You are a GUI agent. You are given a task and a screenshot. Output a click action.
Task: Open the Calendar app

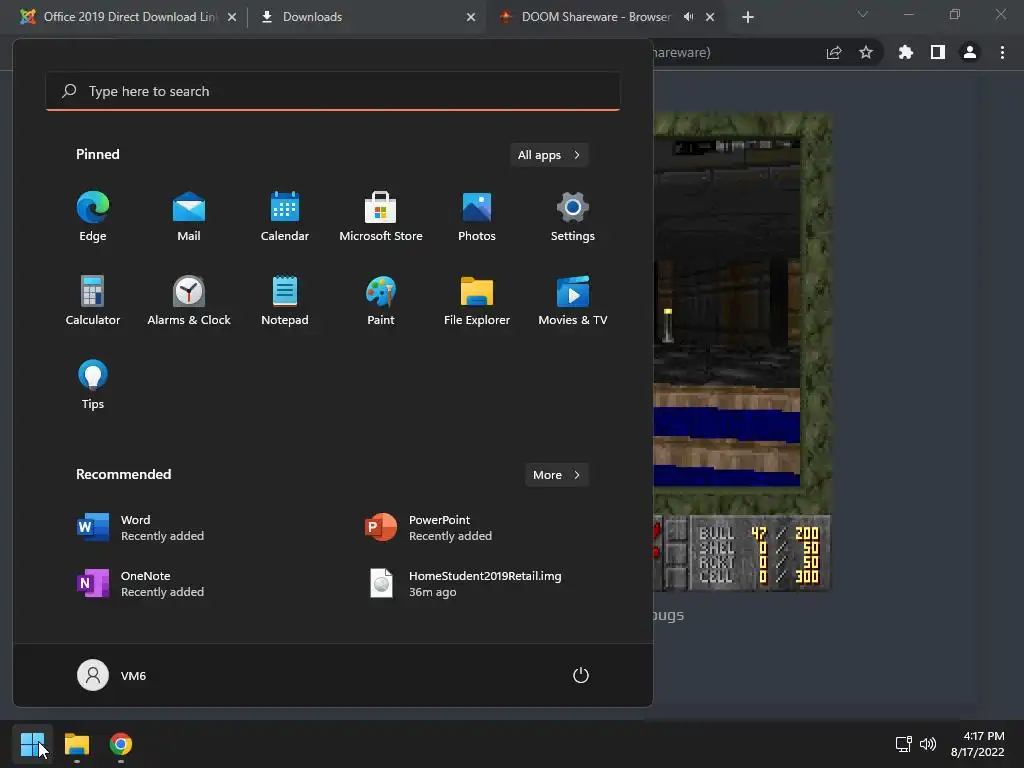pyautogui.click(x=285, y=217)
